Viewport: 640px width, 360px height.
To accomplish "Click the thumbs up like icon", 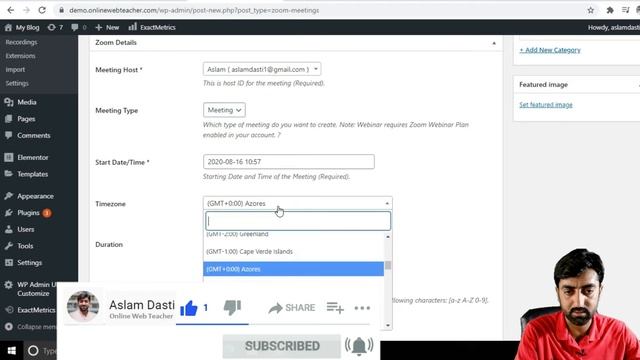I will 189,308.
